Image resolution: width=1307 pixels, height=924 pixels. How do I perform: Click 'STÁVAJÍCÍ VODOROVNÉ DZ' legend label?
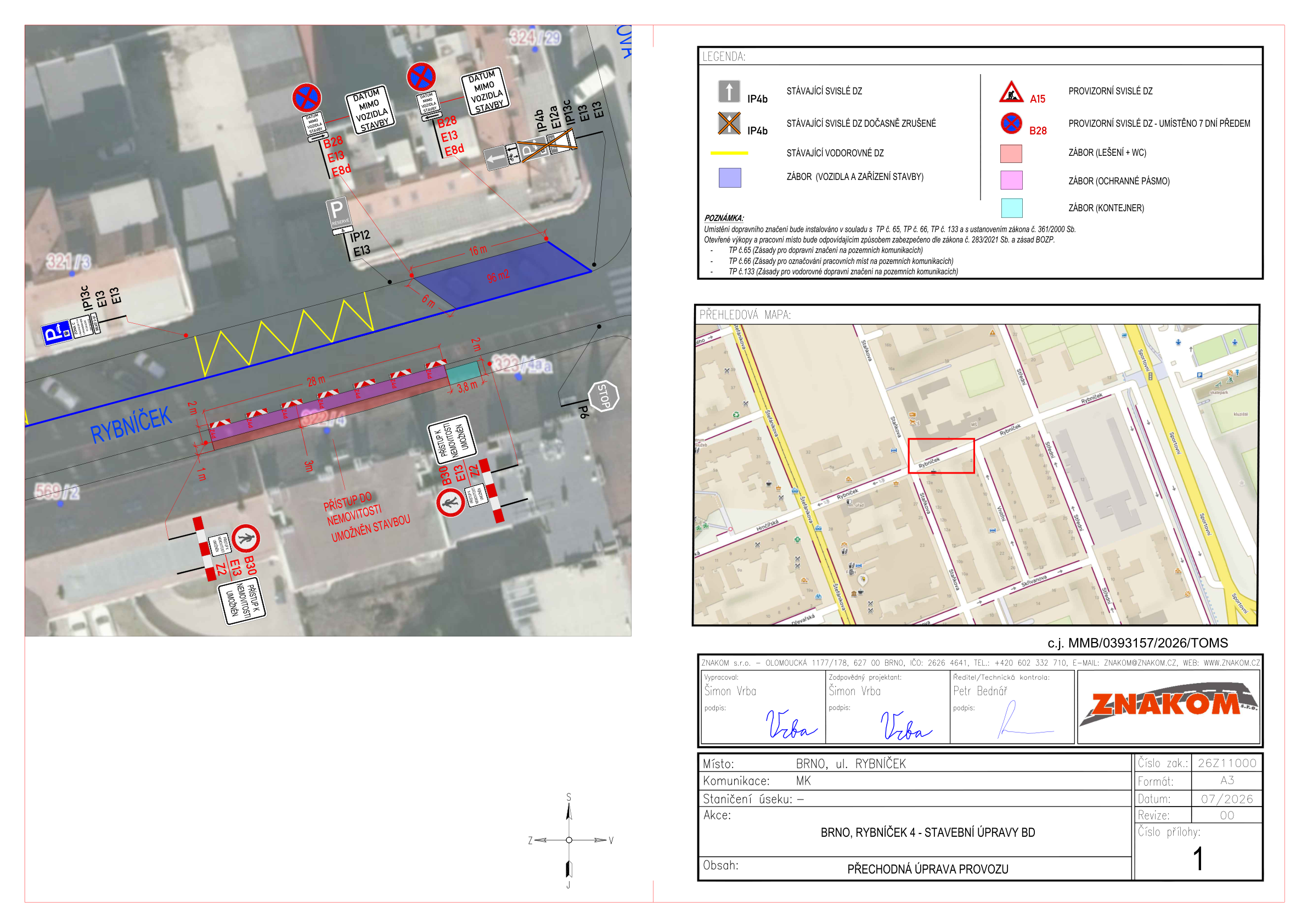click(x=835, y=153)
